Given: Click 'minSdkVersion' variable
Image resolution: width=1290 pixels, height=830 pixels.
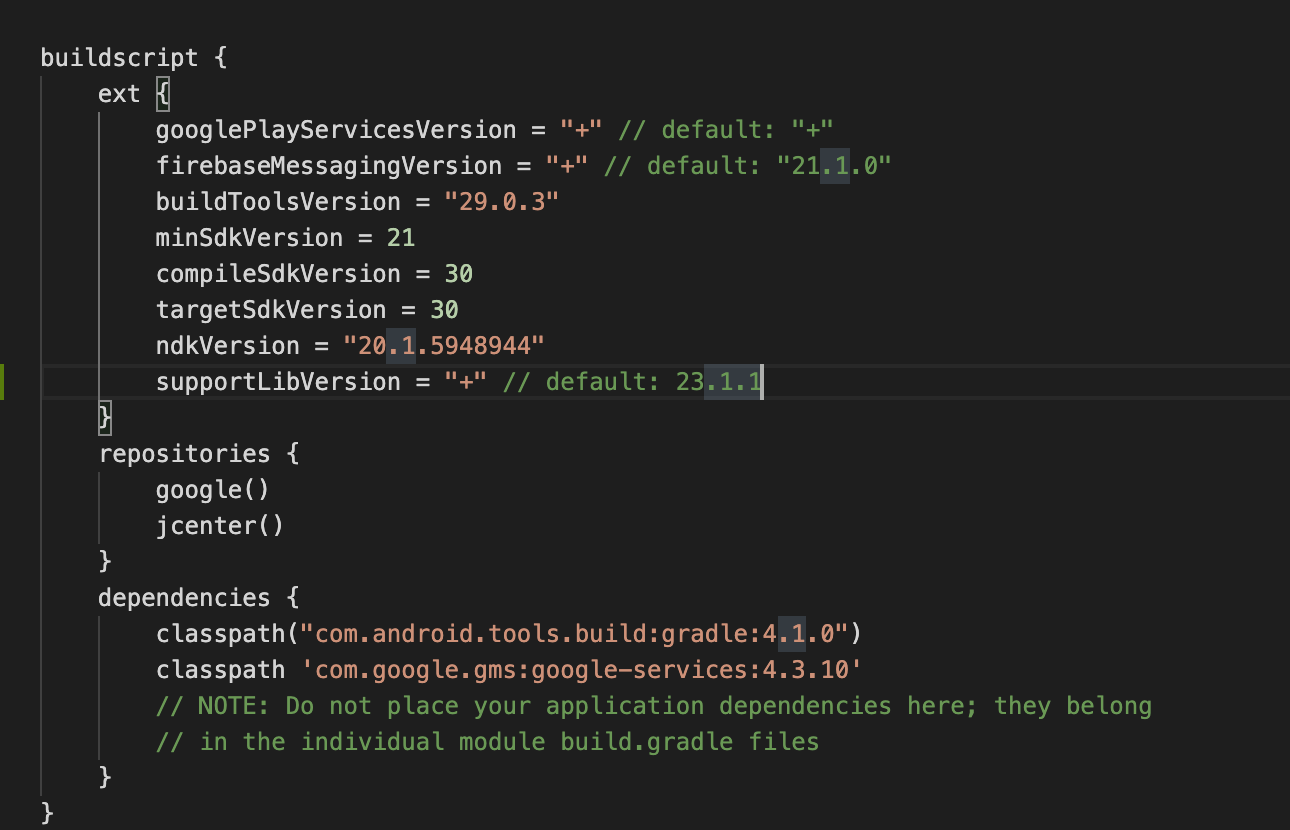Looking at the screenshot, I should click(249, 237).
